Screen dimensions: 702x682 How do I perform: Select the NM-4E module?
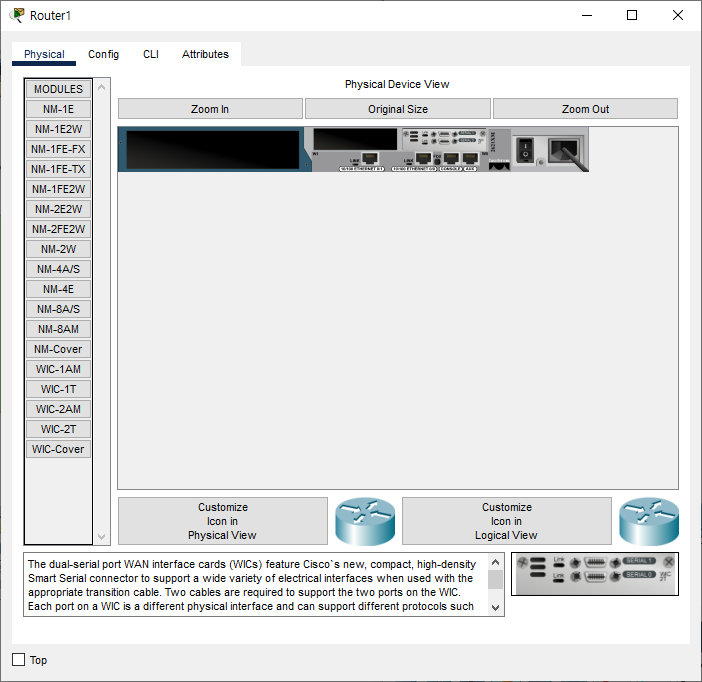click(58, 289)
